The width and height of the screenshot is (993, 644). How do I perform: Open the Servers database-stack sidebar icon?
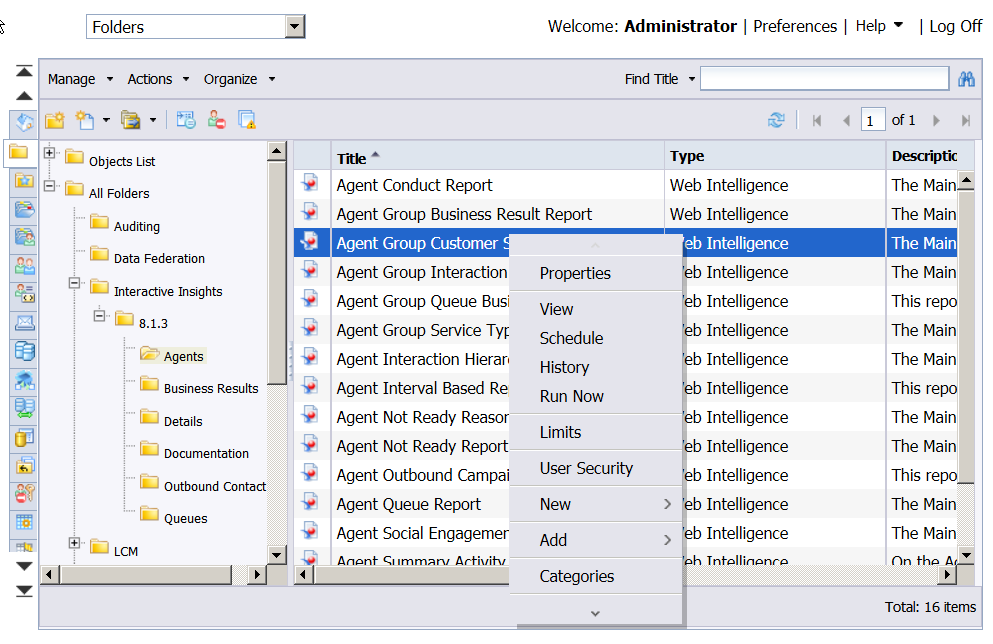[x=24, y=351]
